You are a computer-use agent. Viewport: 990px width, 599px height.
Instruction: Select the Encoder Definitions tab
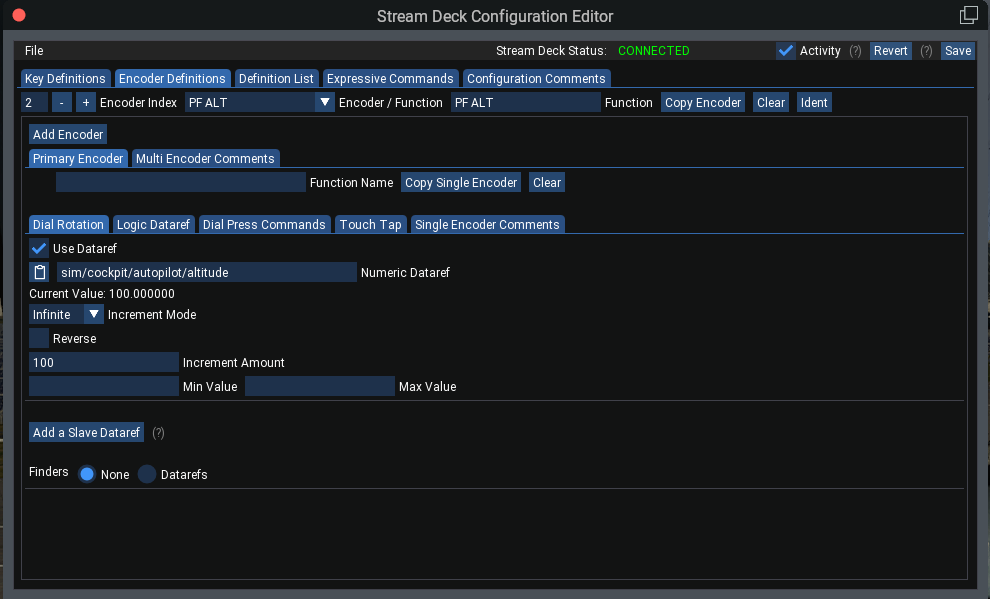pos(172,78)
